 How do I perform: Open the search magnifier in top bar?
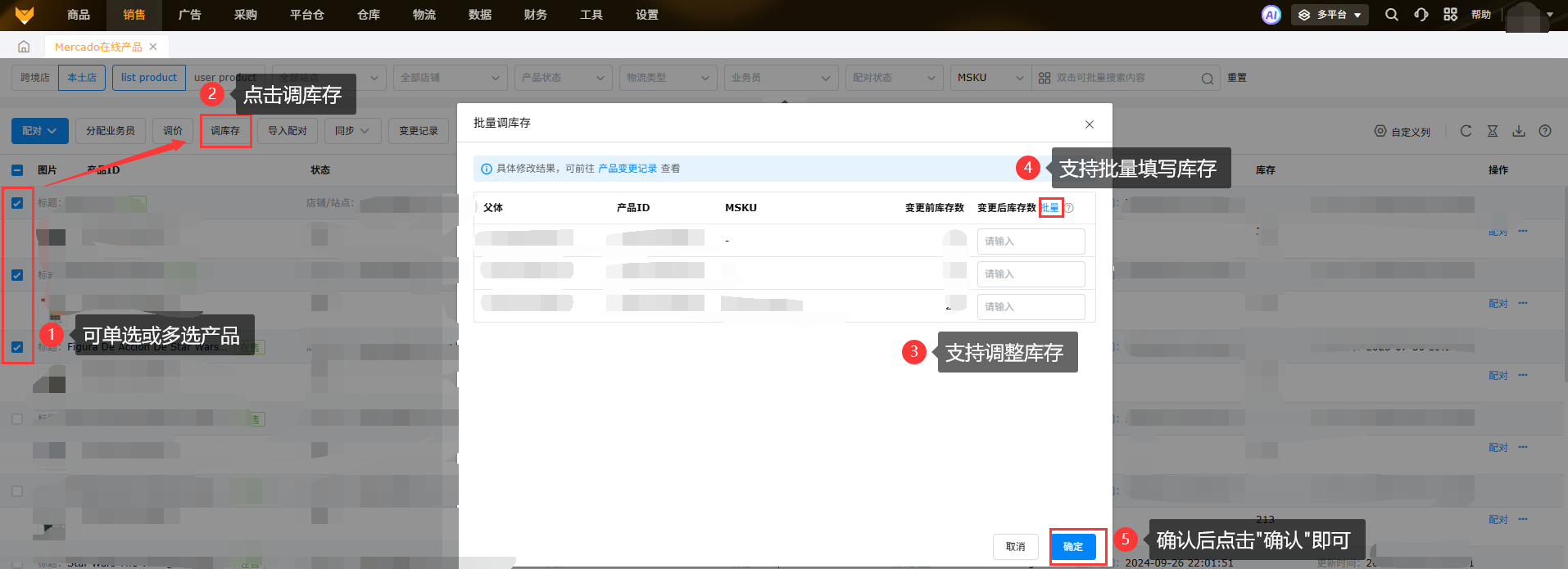[x=1391, y=15]
